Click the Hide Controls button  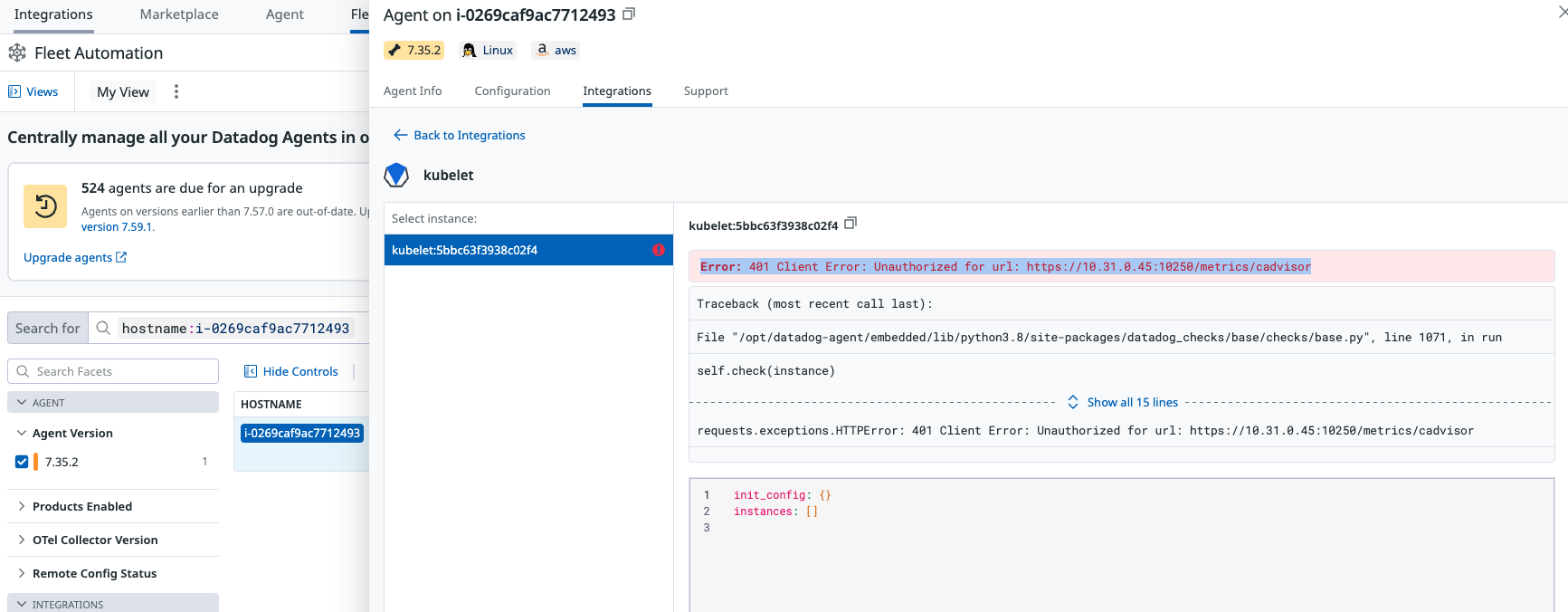click(291, 371)
